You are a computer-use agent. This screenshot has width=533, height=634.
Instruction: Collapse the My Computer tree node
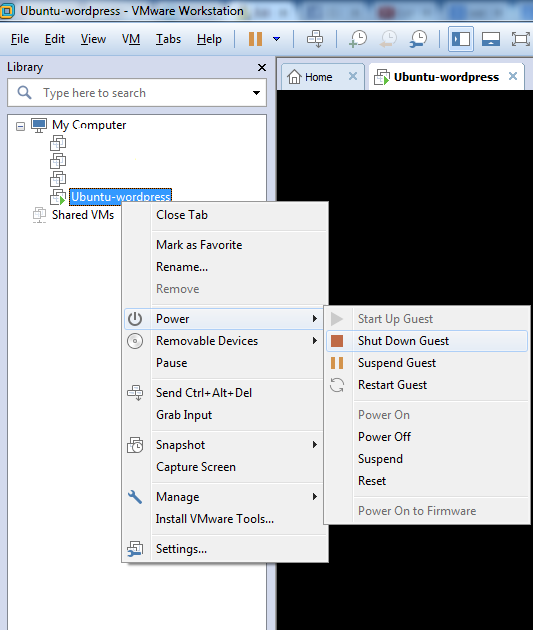tap(20, 127)
